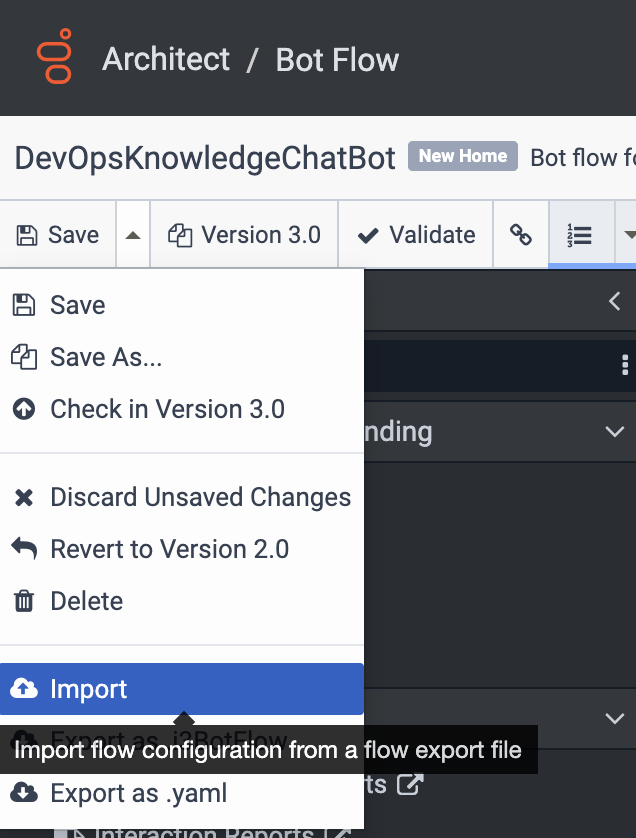Choose Export as .yaml
This screenshot has width=636, height=838.
138,793
